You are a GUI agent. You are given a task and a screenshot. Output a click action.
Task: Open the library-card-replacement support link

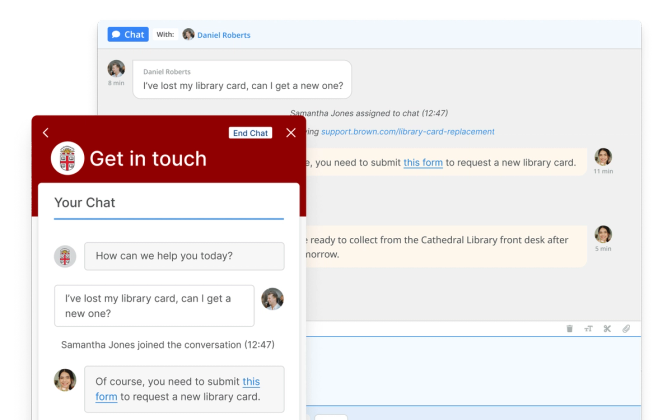[x=407, y=131]
